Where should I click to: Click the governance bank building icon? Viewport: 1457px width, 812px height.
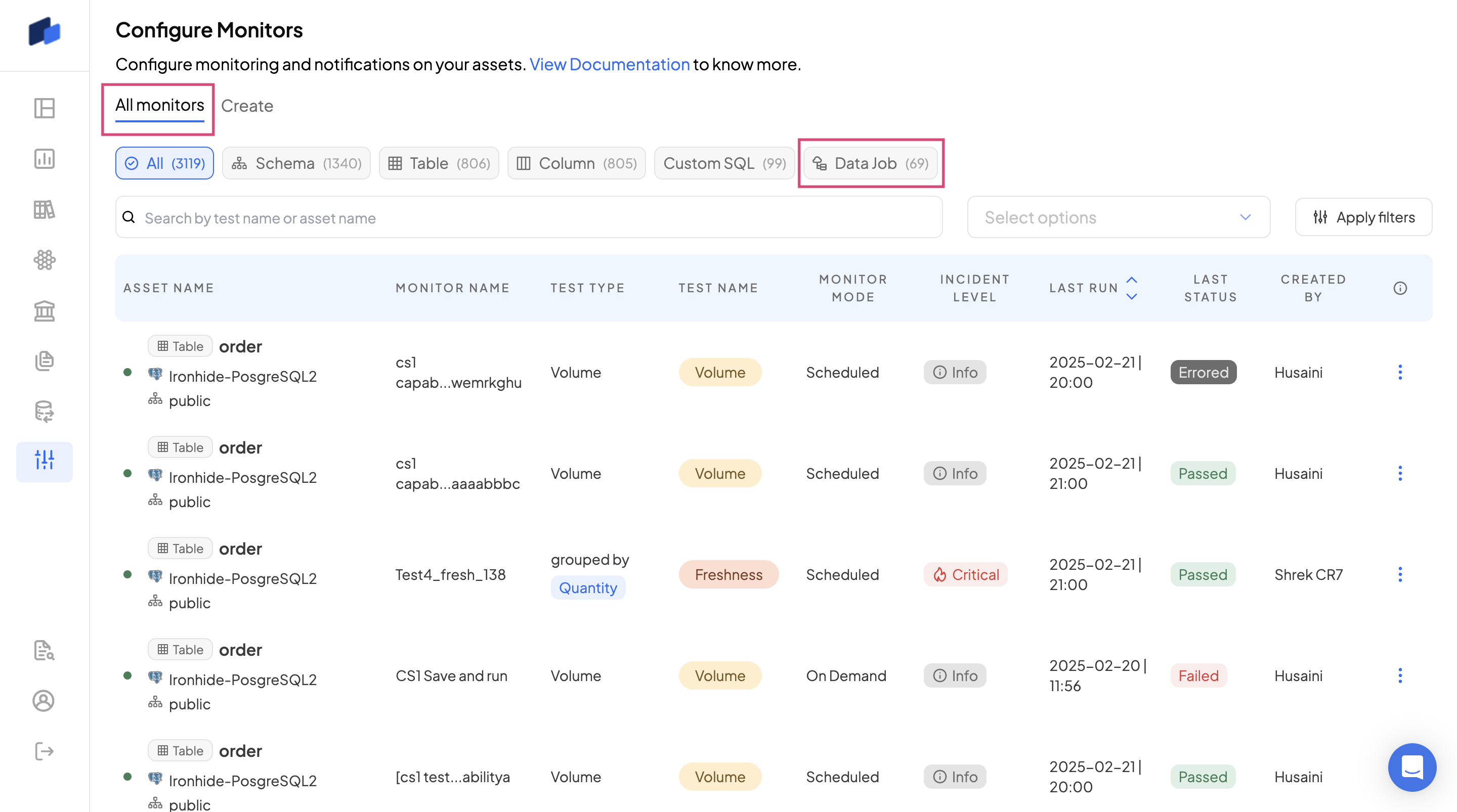point(44,310)
